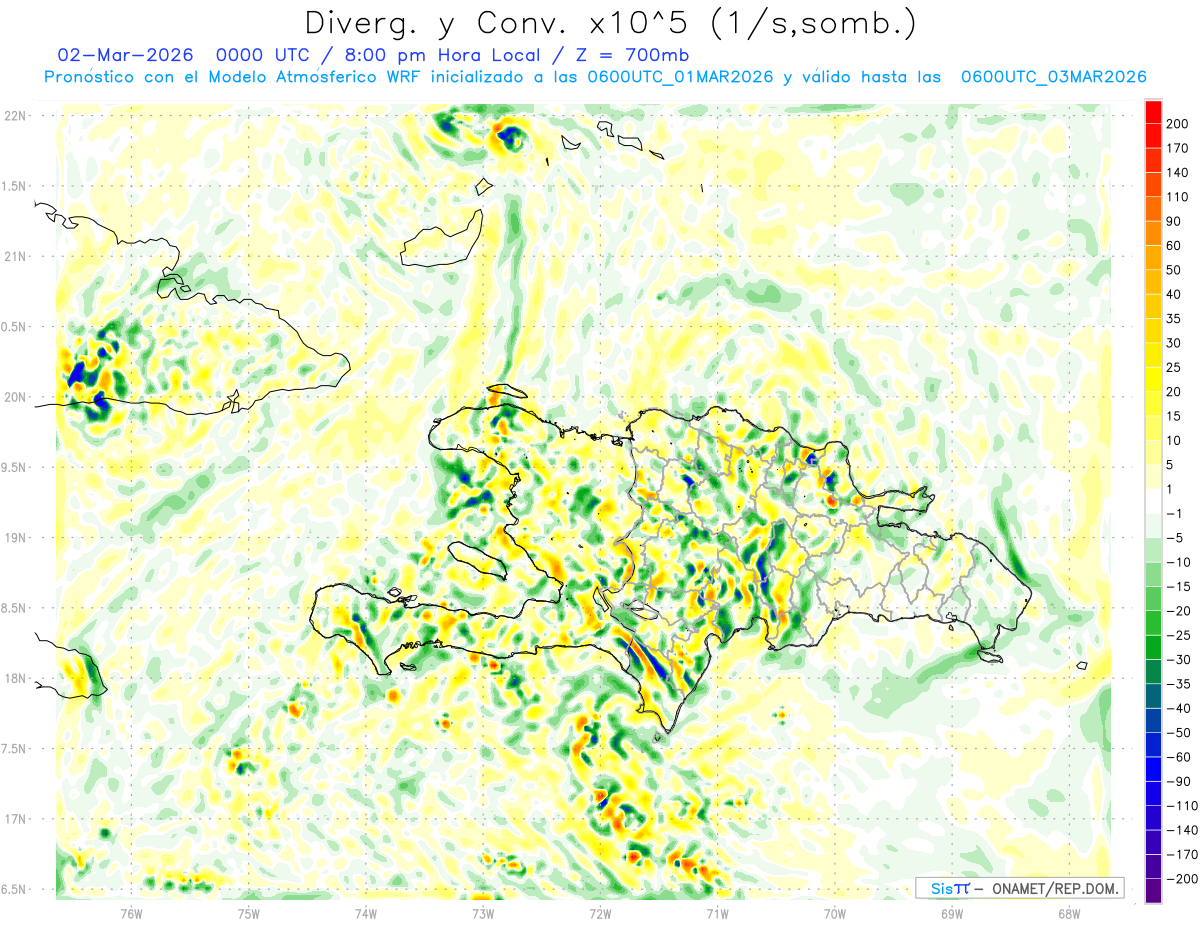Click the positive '35' color scale value

point(1174,319)
